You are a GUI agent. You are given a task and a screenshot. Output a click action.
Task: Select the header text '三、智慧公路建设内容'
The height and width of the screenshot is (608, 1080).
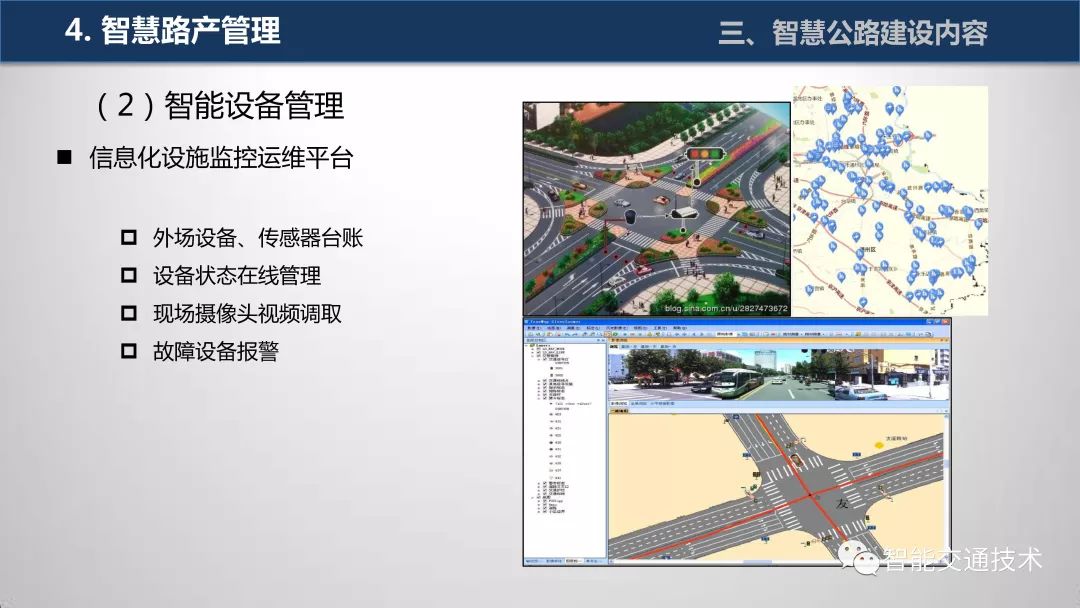853,32
